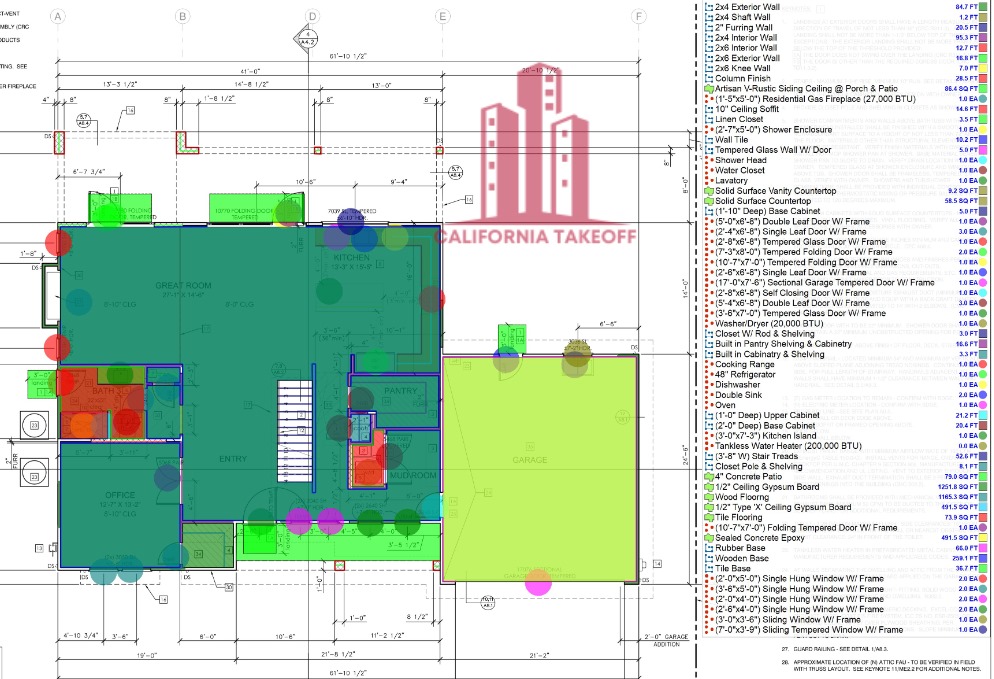Click the Washer/Dryer count icon

[708, 323]
